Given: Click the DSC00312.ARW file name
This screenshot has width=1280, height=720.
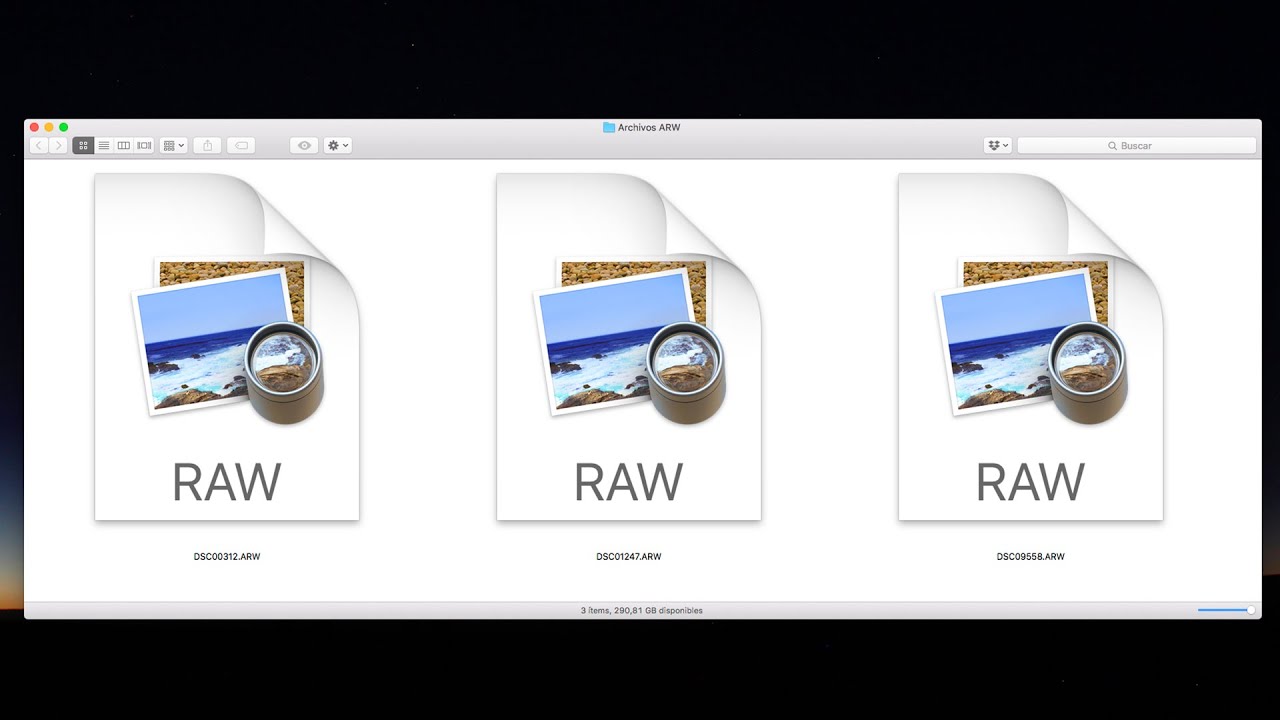Looking at the screenshot, I should (x=227, y=556).
